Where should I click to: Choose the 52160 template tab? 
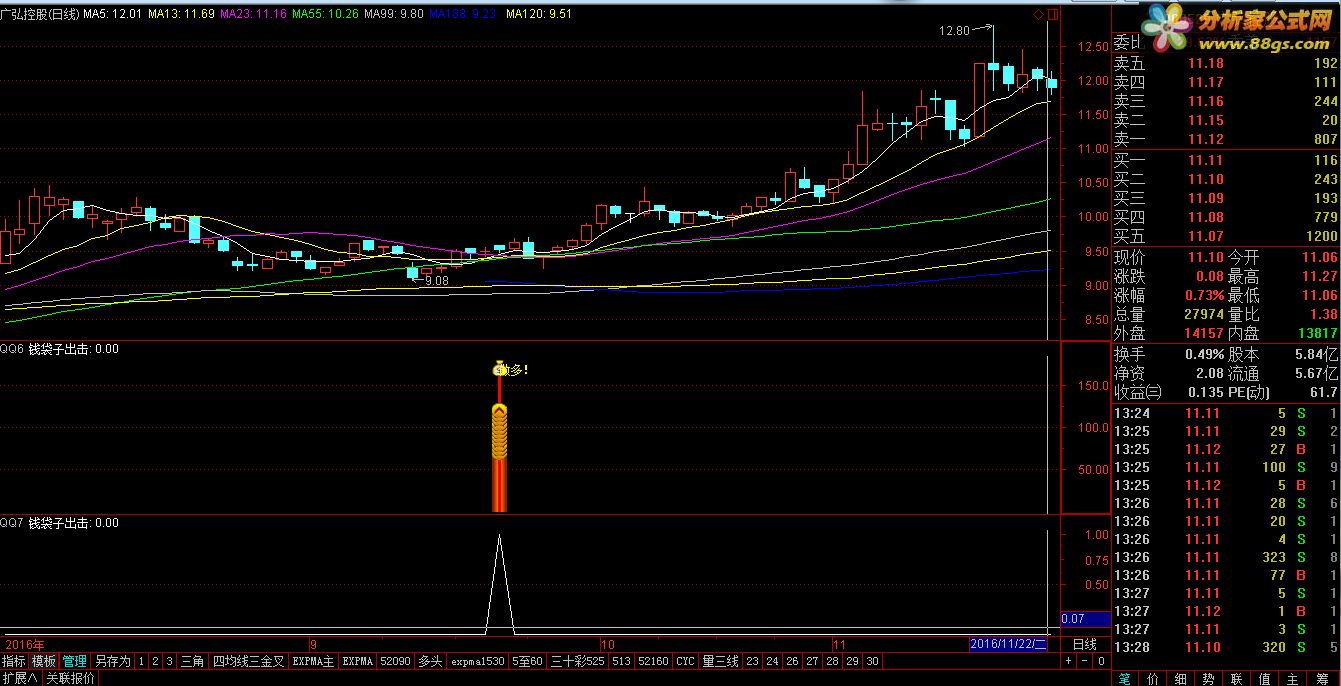click(653, 661)
